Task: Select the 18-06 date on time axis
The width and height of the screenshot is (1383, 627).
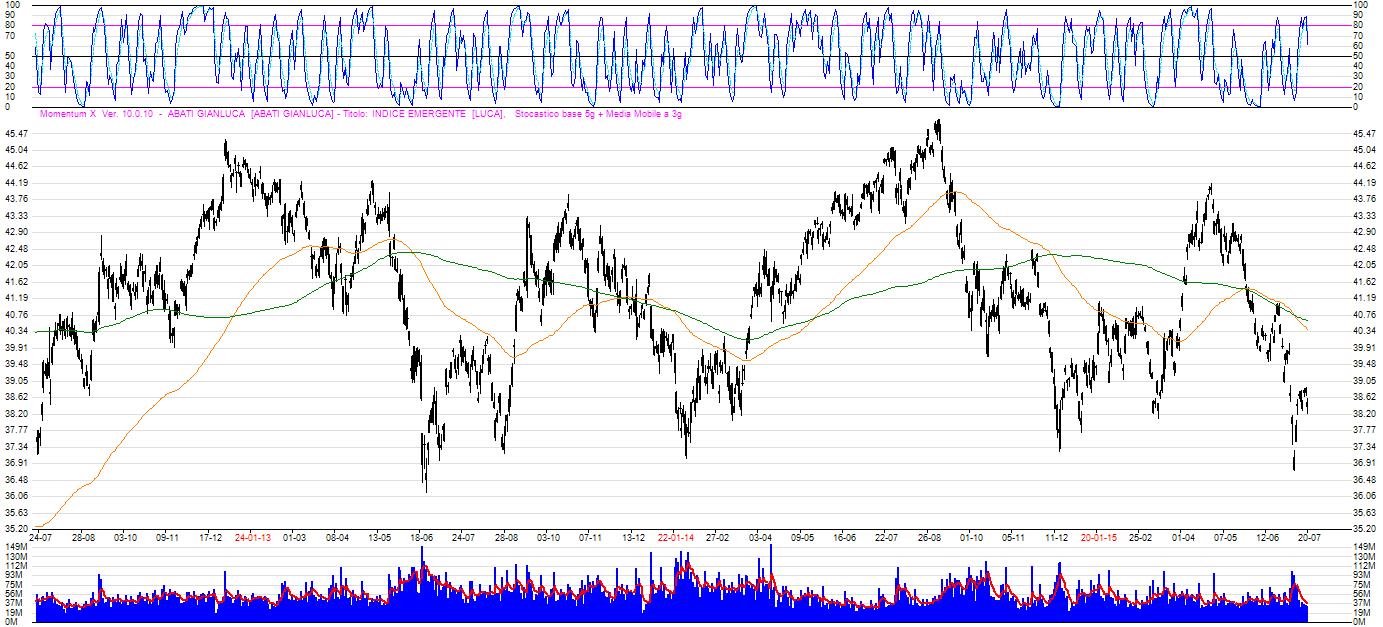Action: (421, 537)
